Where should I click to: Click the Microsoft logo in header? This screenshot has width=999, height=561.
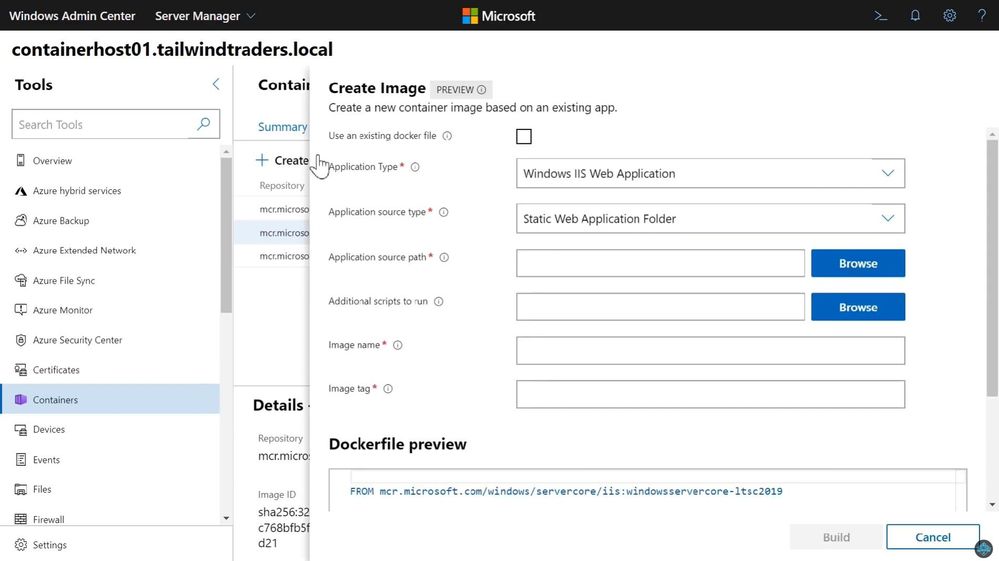click(x=499, y=16)
